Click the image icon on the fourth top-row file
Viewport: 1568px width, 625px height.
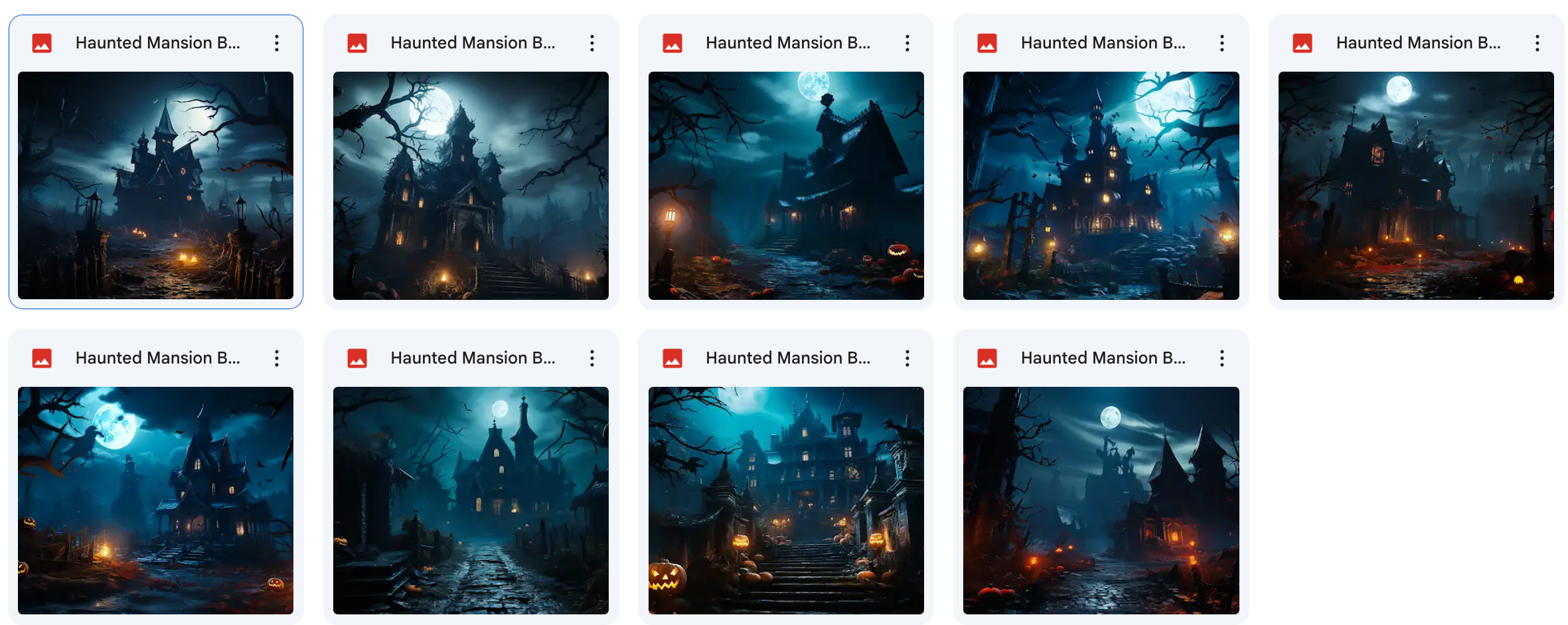point(988,42)
